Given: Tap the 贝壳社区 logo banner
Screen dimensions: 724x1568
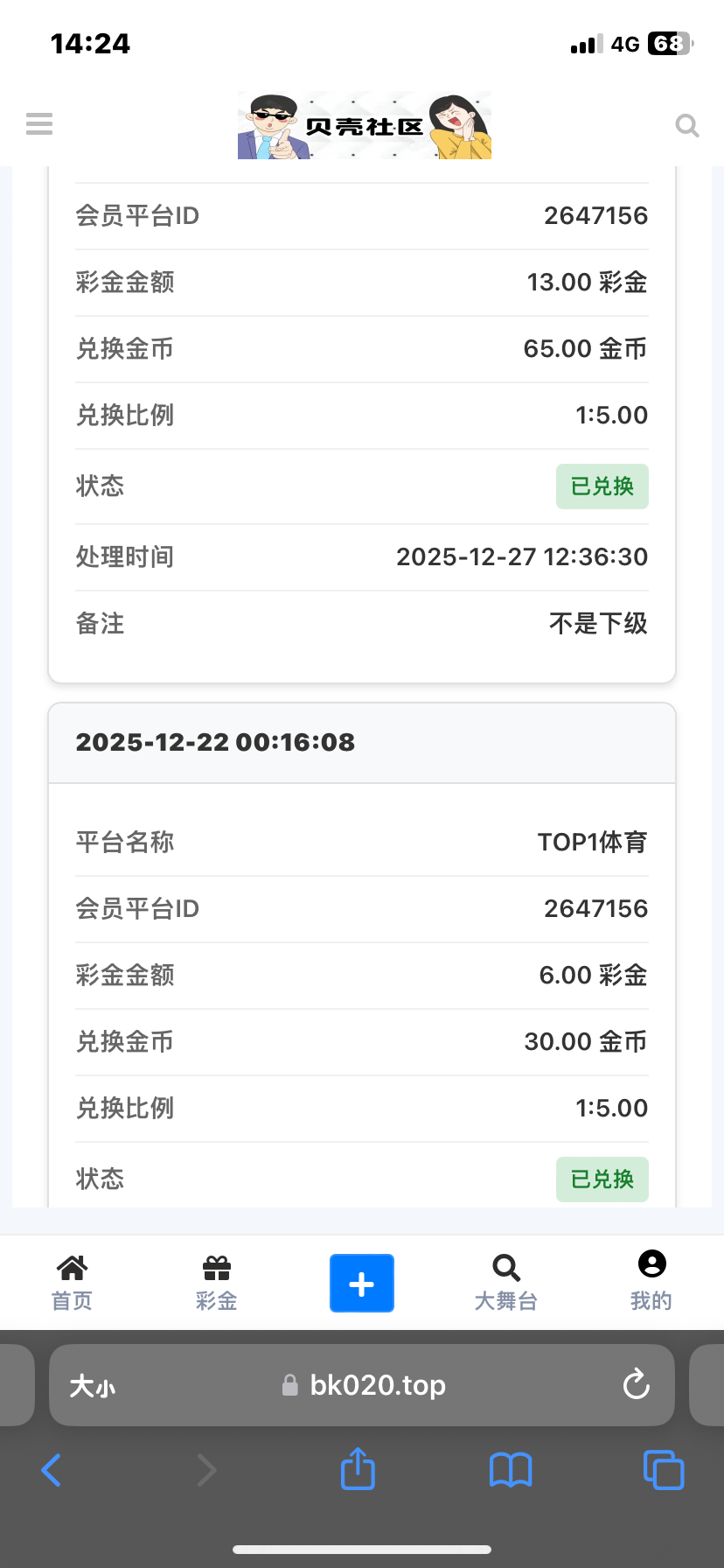Looking at the screenshot, I should [x=364, y=126].
